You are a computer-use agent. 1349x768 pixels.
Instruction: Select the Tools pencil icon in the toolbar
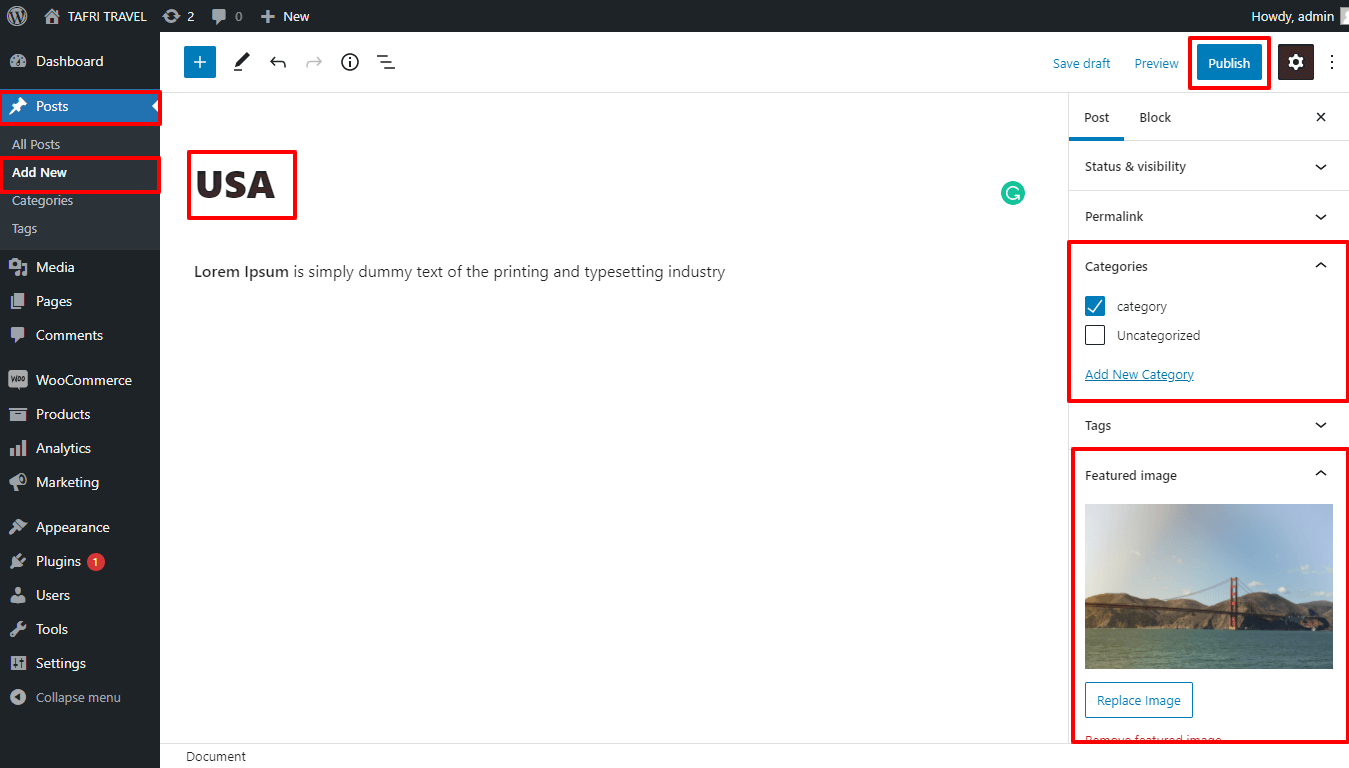click(x=240, y=62)
